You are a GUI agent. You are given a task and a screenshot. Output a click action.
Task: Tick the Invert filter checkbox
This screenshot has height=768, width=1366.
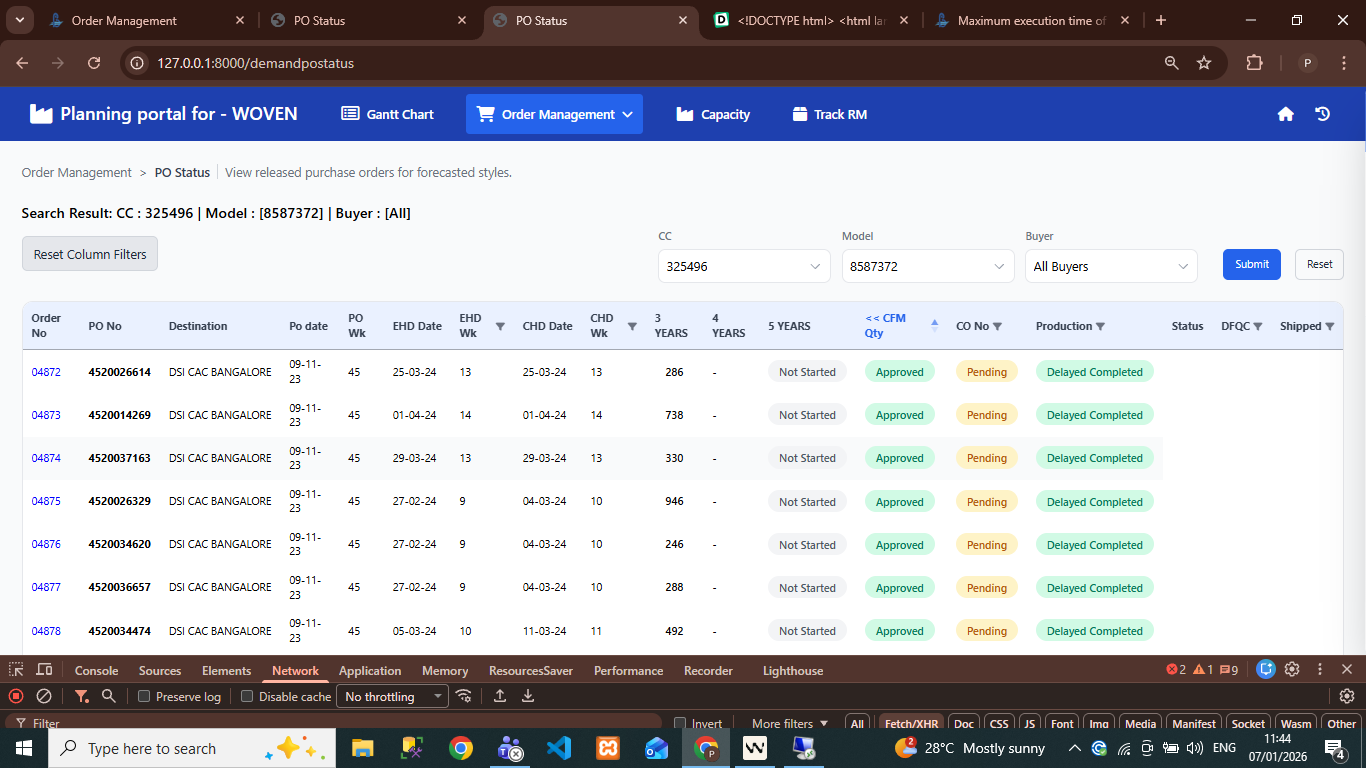click(x=680, y=724)
